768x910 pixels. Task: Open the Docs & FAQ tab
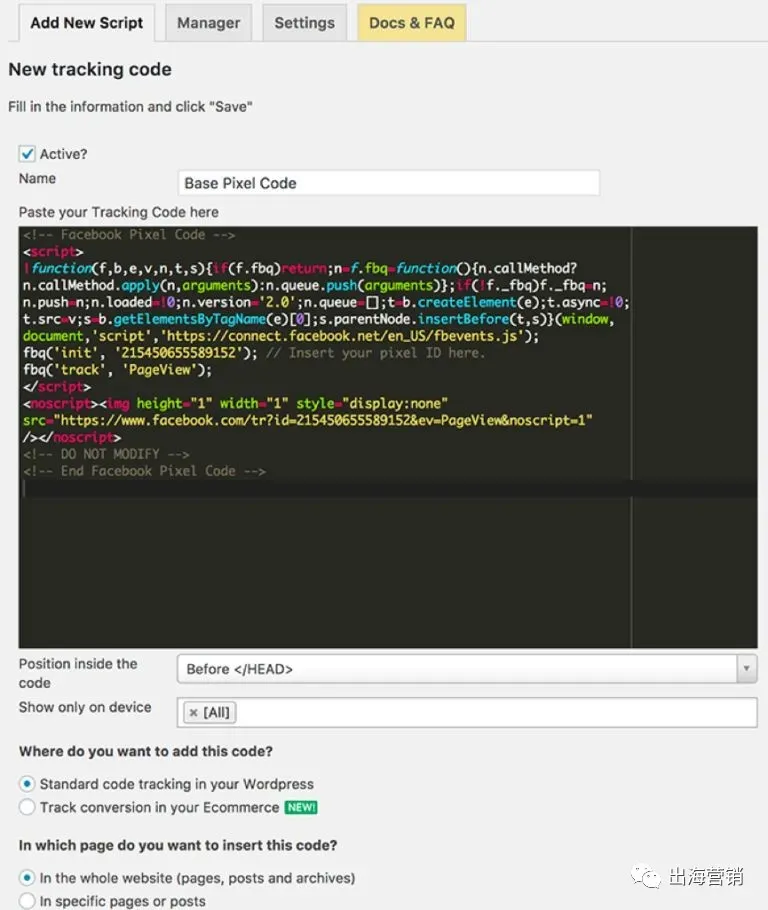pos(411,22)
